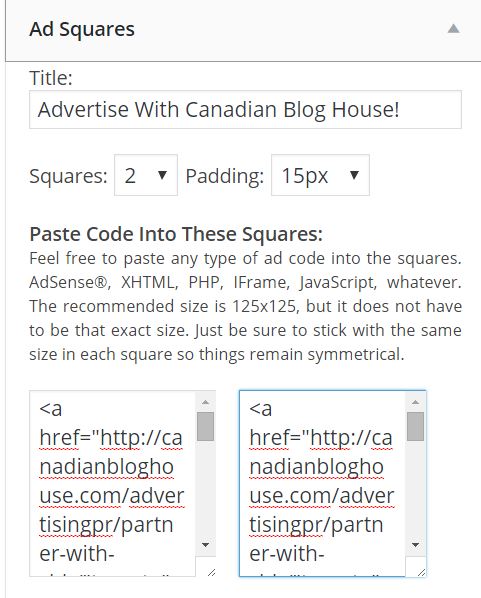Image resolution: width=481 pixels, height=598 pixels.
Task: Collapse the Ad Squares widget with the triangle
Action: pyautogui.click(x=453, y=29)
